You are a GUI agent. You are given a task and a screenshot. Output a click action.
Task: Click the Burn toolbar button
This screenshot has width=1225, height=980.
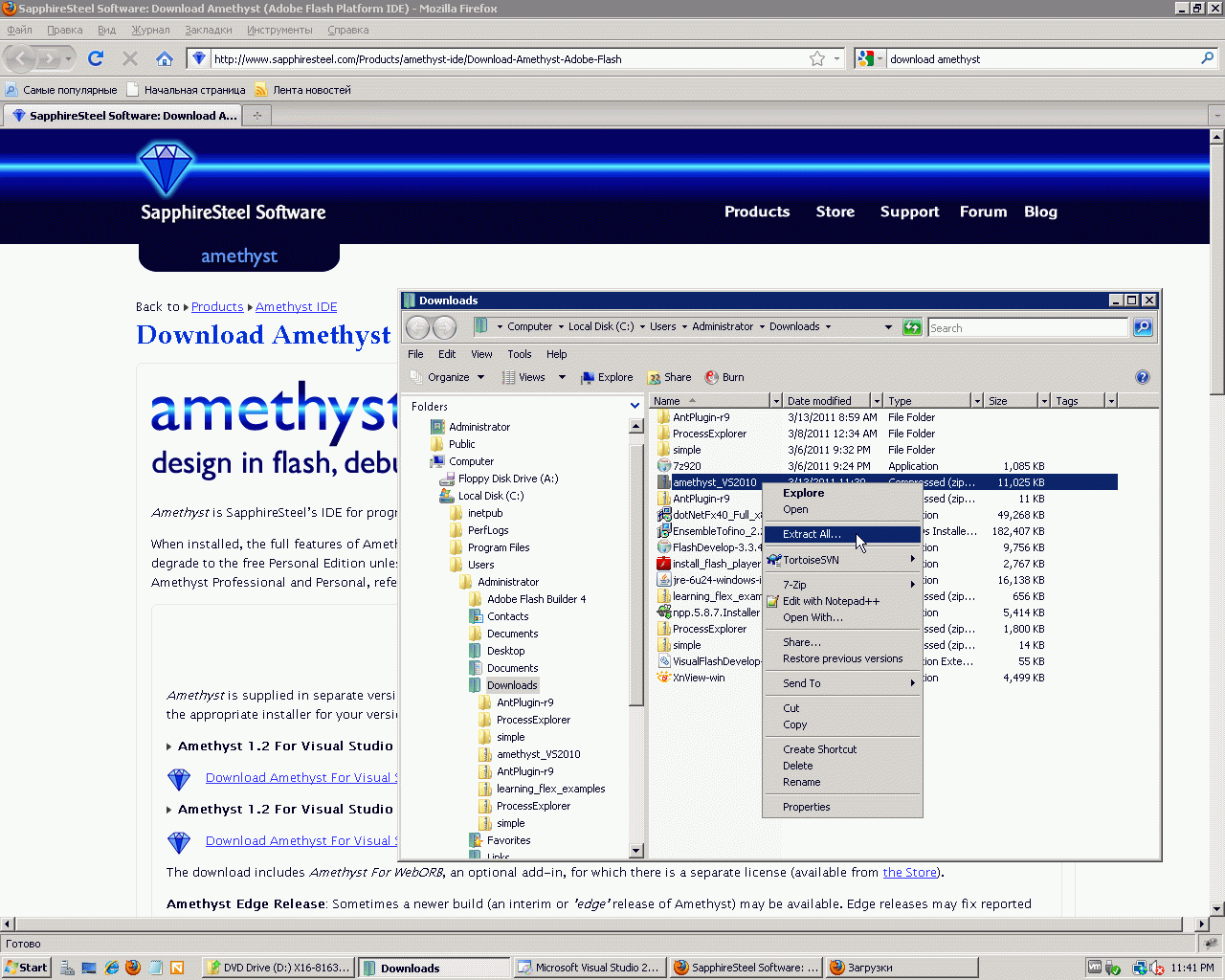[724, 377]
